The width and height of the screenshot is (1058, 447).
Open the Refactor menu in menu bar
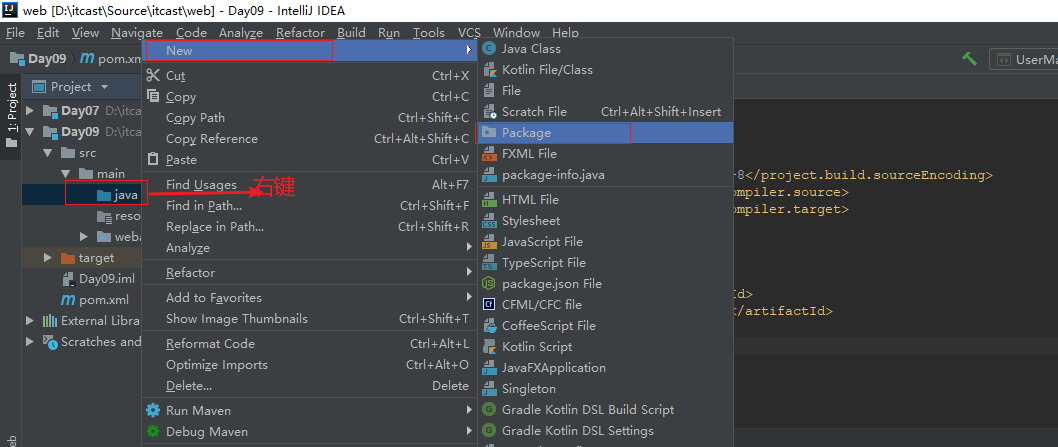tap(300, 32)
